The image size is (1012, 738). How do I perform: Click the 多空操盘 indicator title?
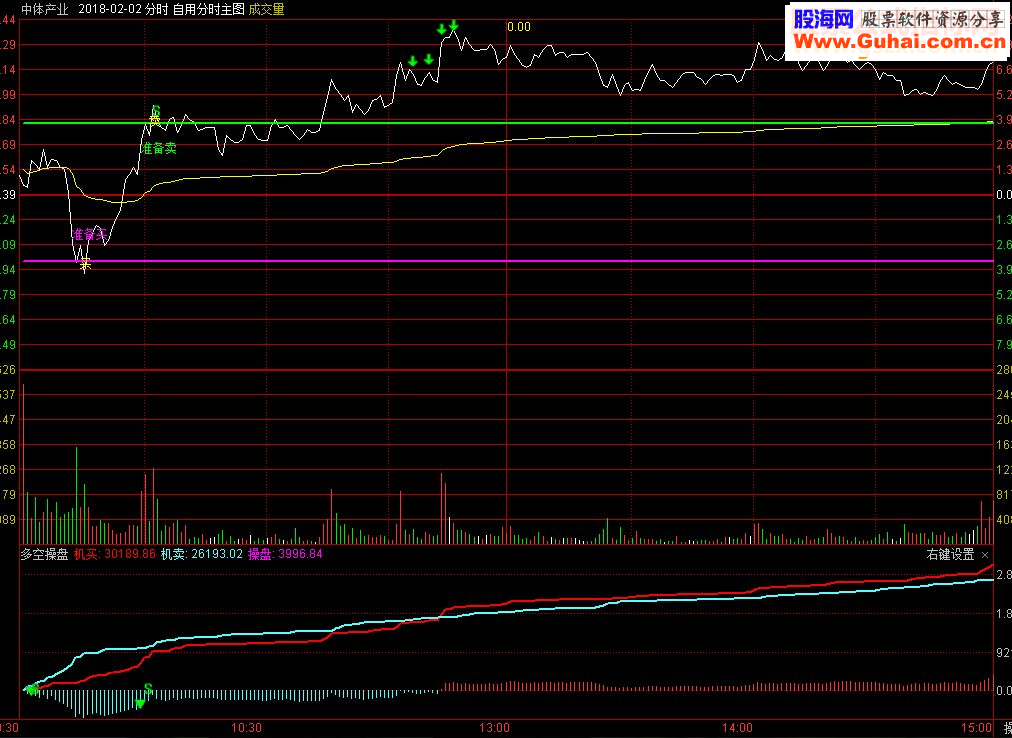pos(45,554)
